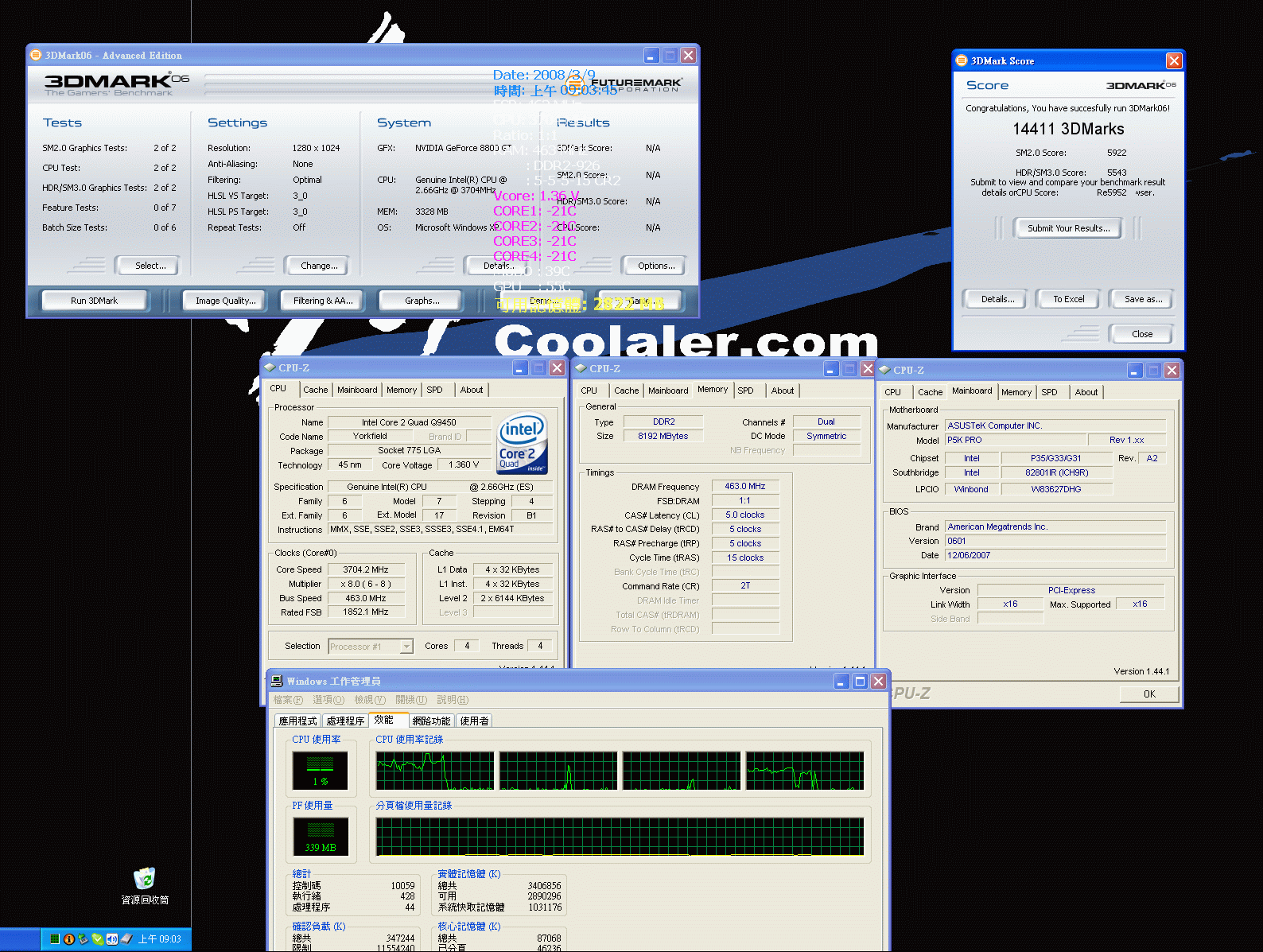Open 網路功能 tab in Task Manager

click(x=432, y=721)
